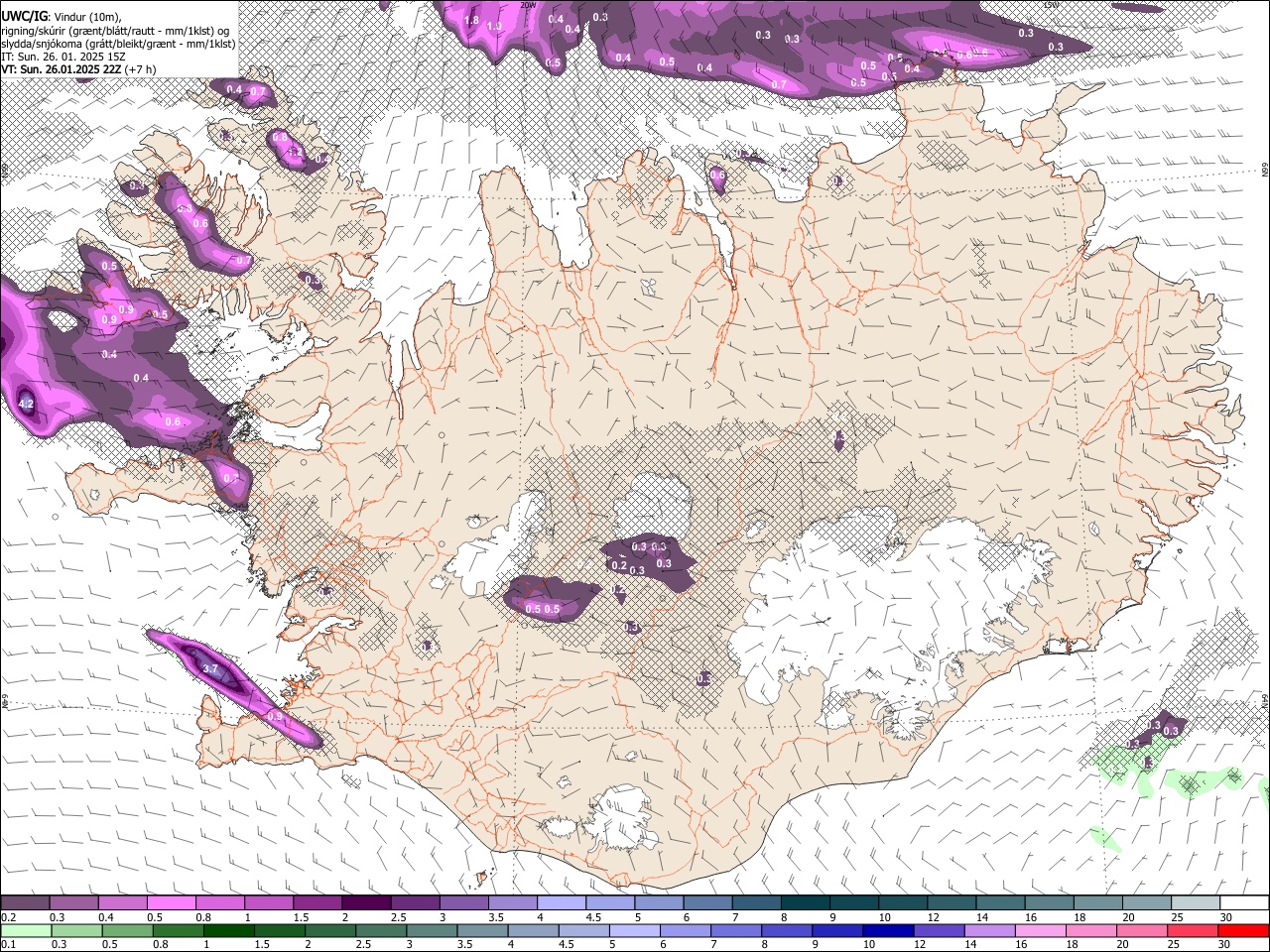1270x952 pixels.
Task: Pick the red 25 swatch in rain scale
Action: click(x=1194, y=931)
